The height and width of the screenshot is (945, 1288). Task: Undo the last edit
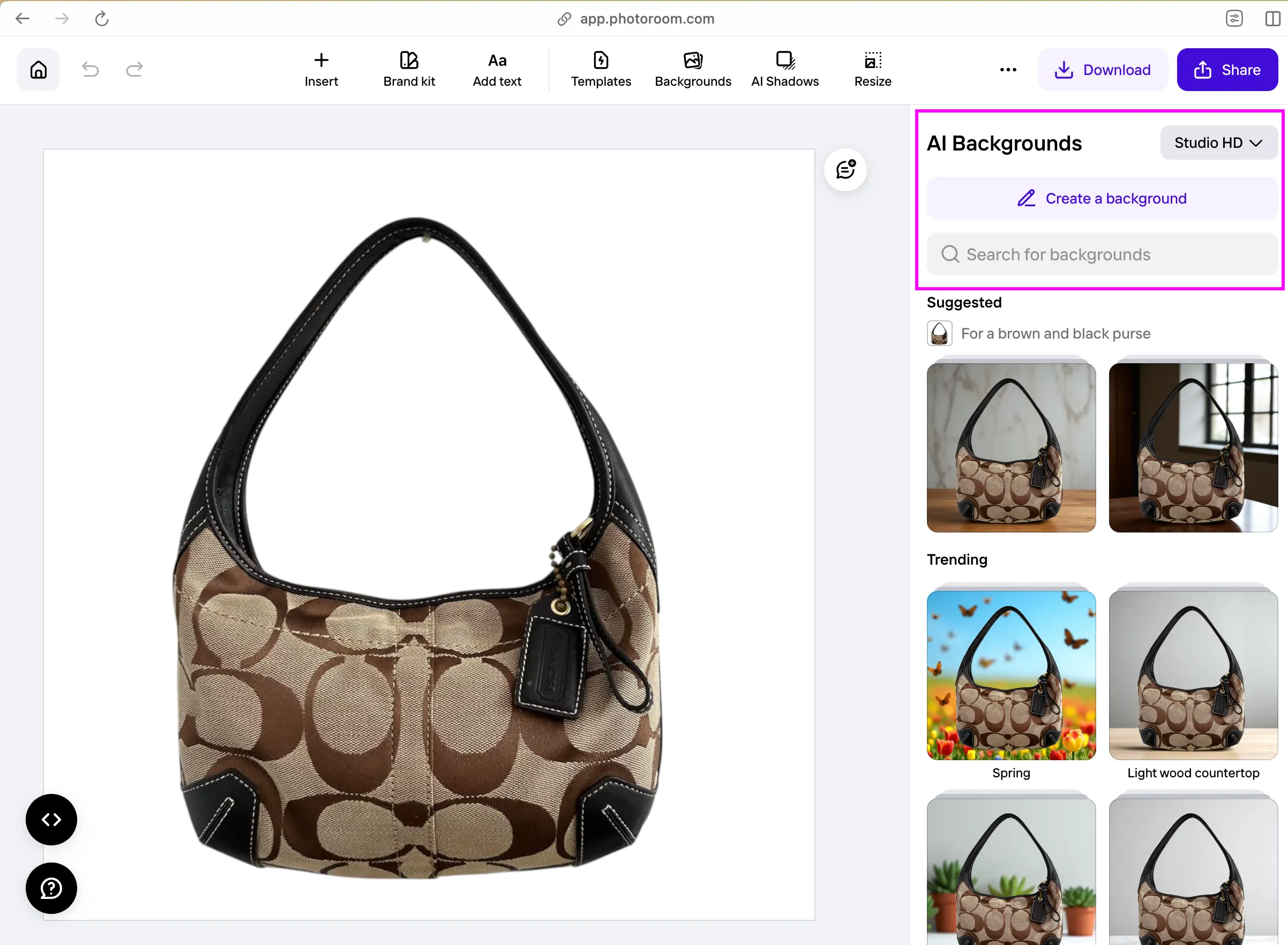pyautogui.click(x=91, y=70)
